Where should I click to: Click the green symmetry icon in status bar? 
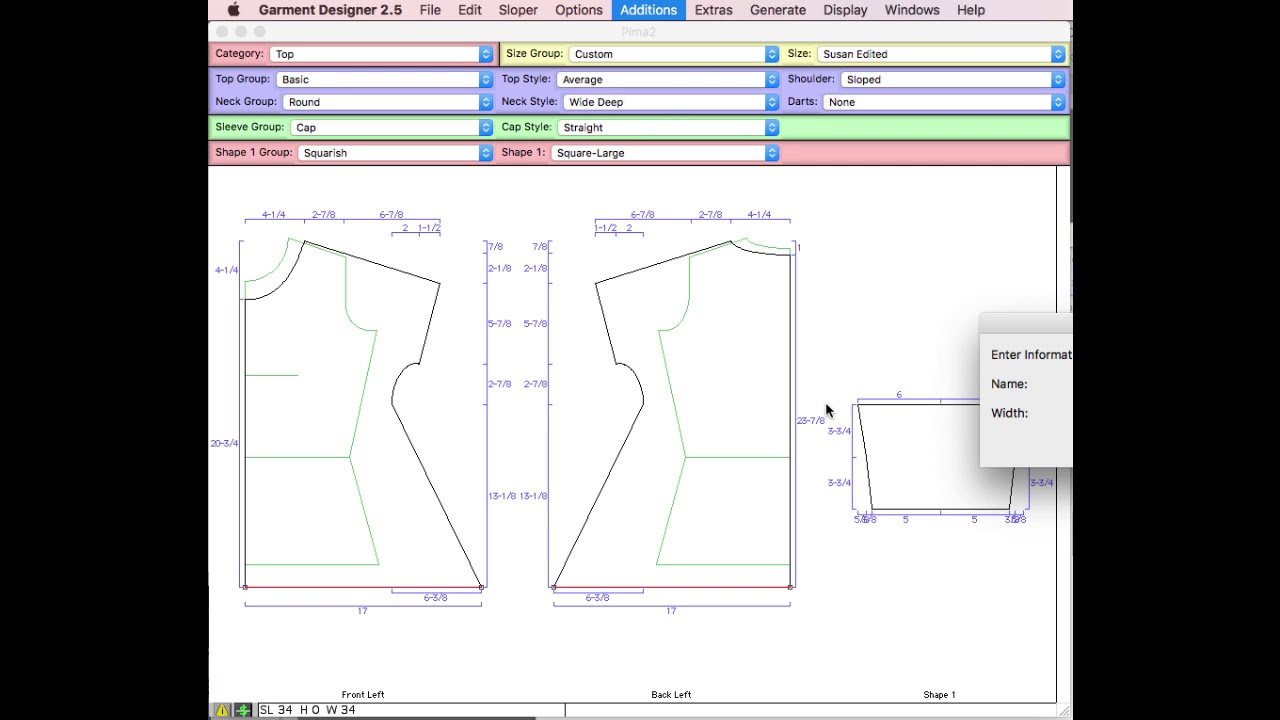pyautogui.click(x=243, y=710)
